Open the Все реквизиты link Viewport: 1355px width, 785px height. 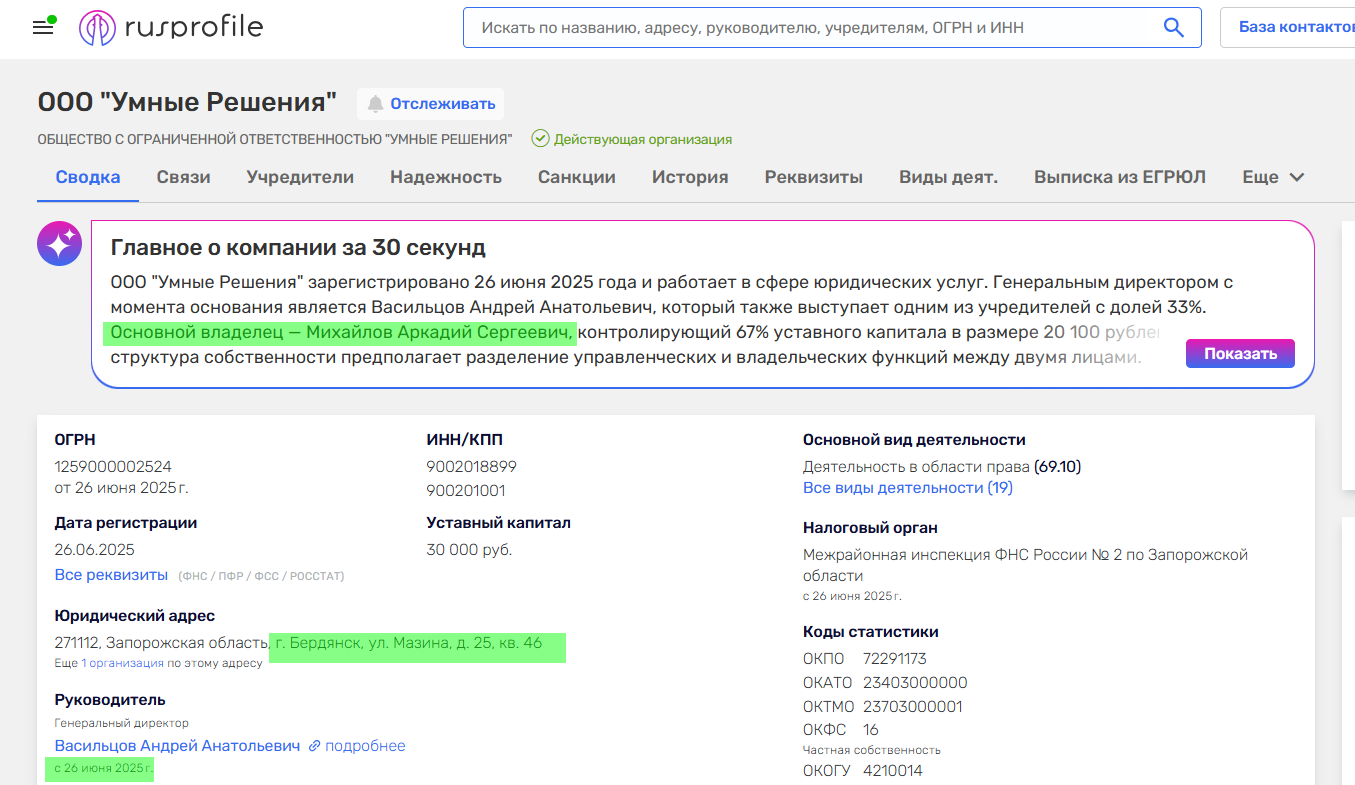[111, 575]
